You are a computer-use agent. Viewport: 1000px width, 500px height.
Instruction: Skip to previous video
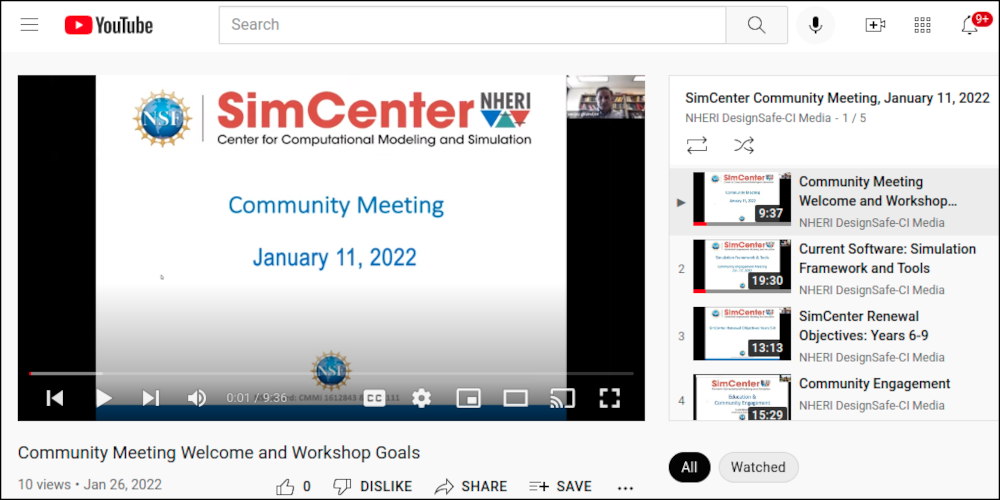55,398
